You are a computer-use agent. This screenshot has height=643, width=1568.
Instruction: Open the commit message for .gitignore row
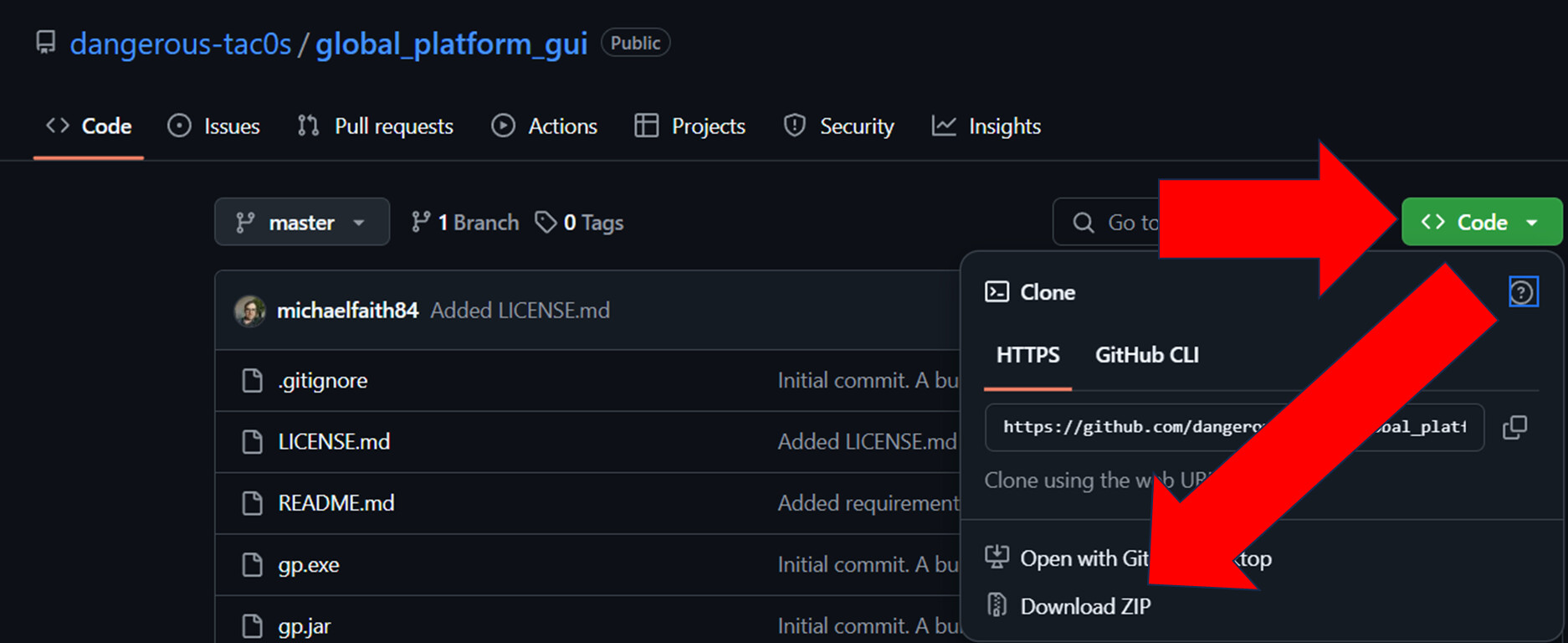click(869, 380)
